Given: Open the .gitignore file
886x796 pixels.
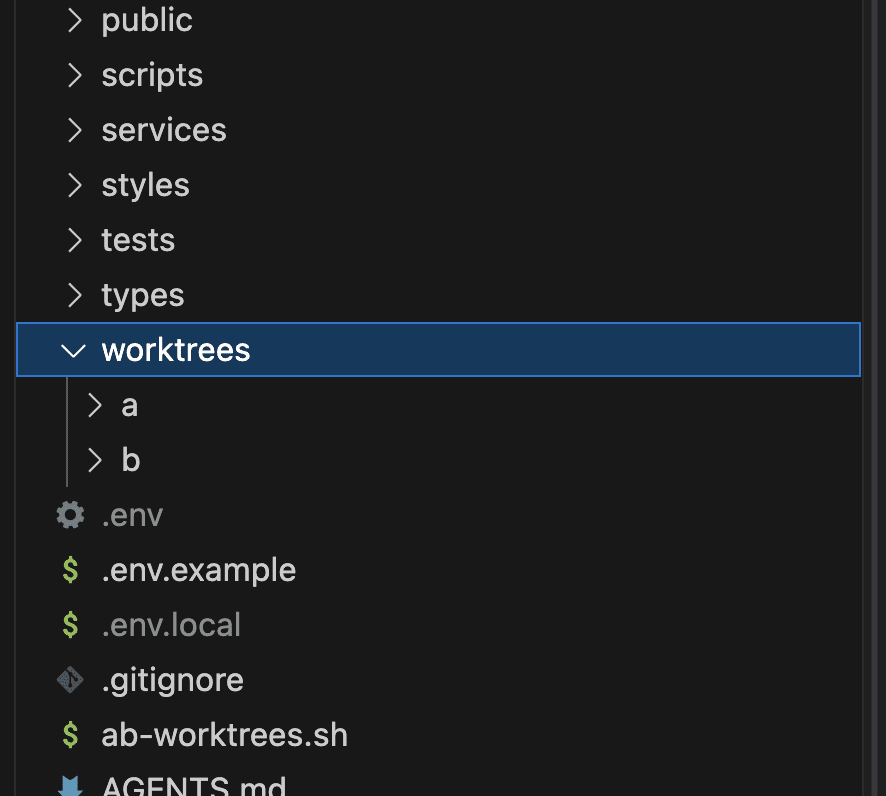Looking at the screenshot, I should [x=172, y=680].
